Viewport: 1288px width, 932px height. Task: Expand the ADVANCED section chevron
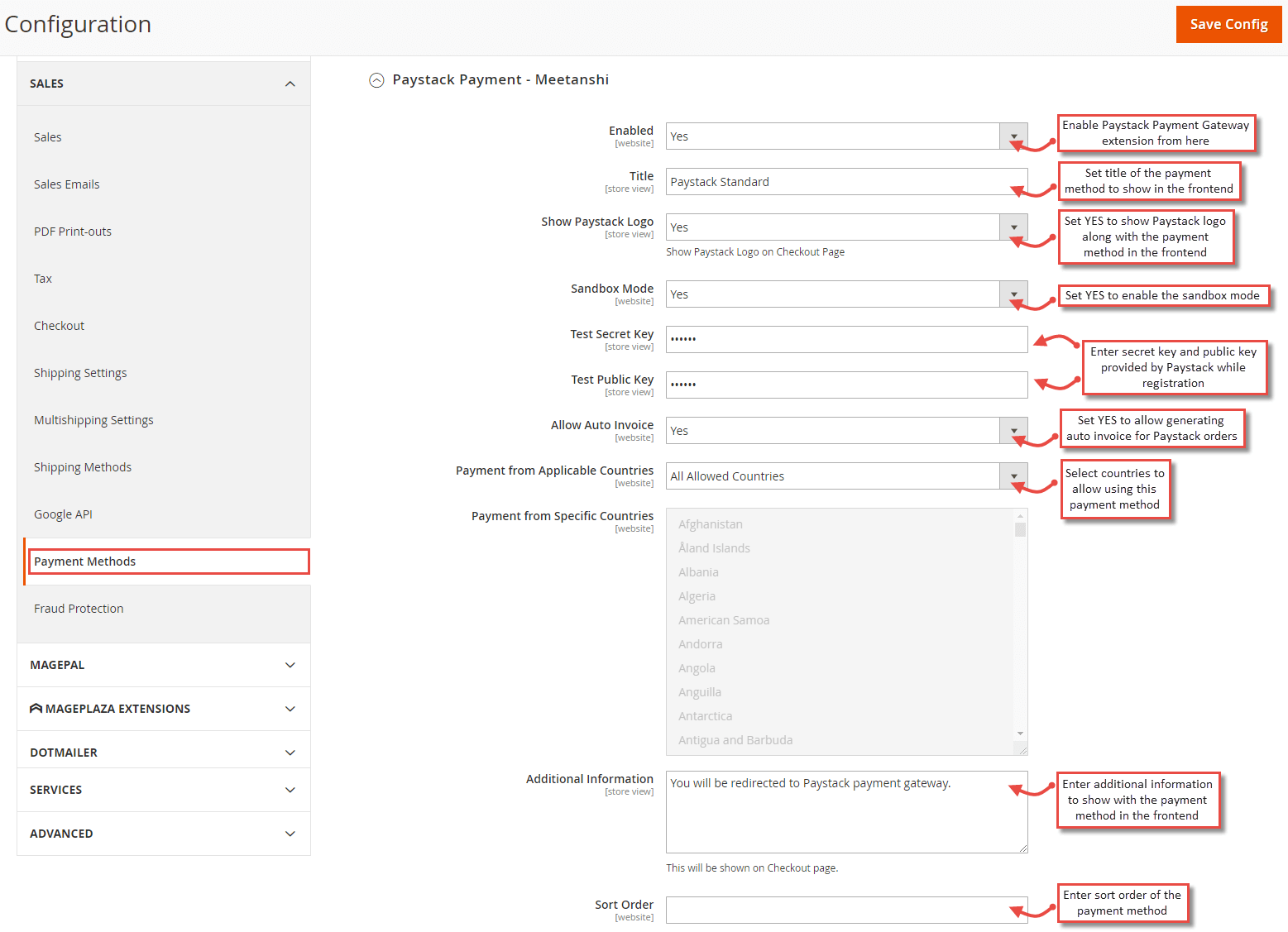tap(290, 834)
